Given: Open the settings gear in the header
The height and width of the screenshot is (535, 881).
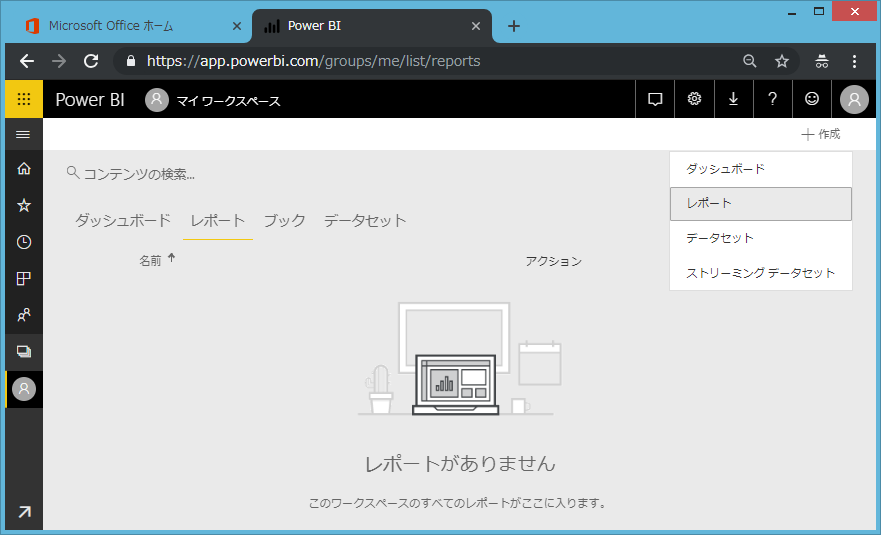Looking at the screenshot, I should tap(694, 99).
